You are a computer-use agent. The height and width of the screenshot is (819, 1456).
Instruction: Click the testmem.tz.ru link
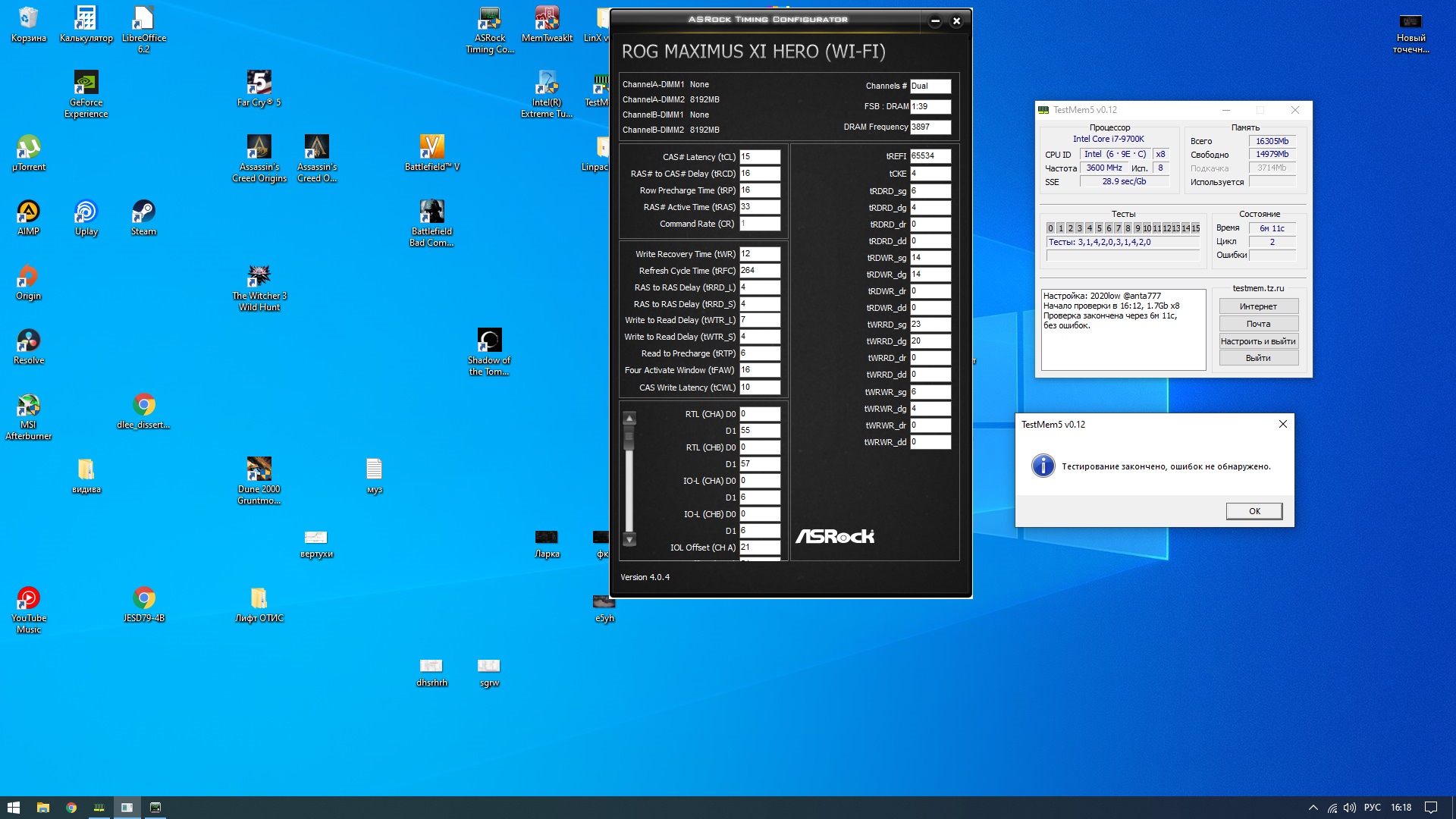[x=1258, y=288]
